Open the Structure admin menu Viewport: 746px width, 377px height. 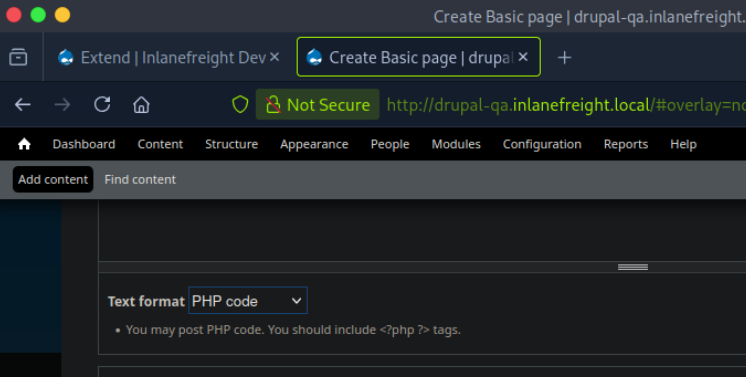(x=232, y=144)
